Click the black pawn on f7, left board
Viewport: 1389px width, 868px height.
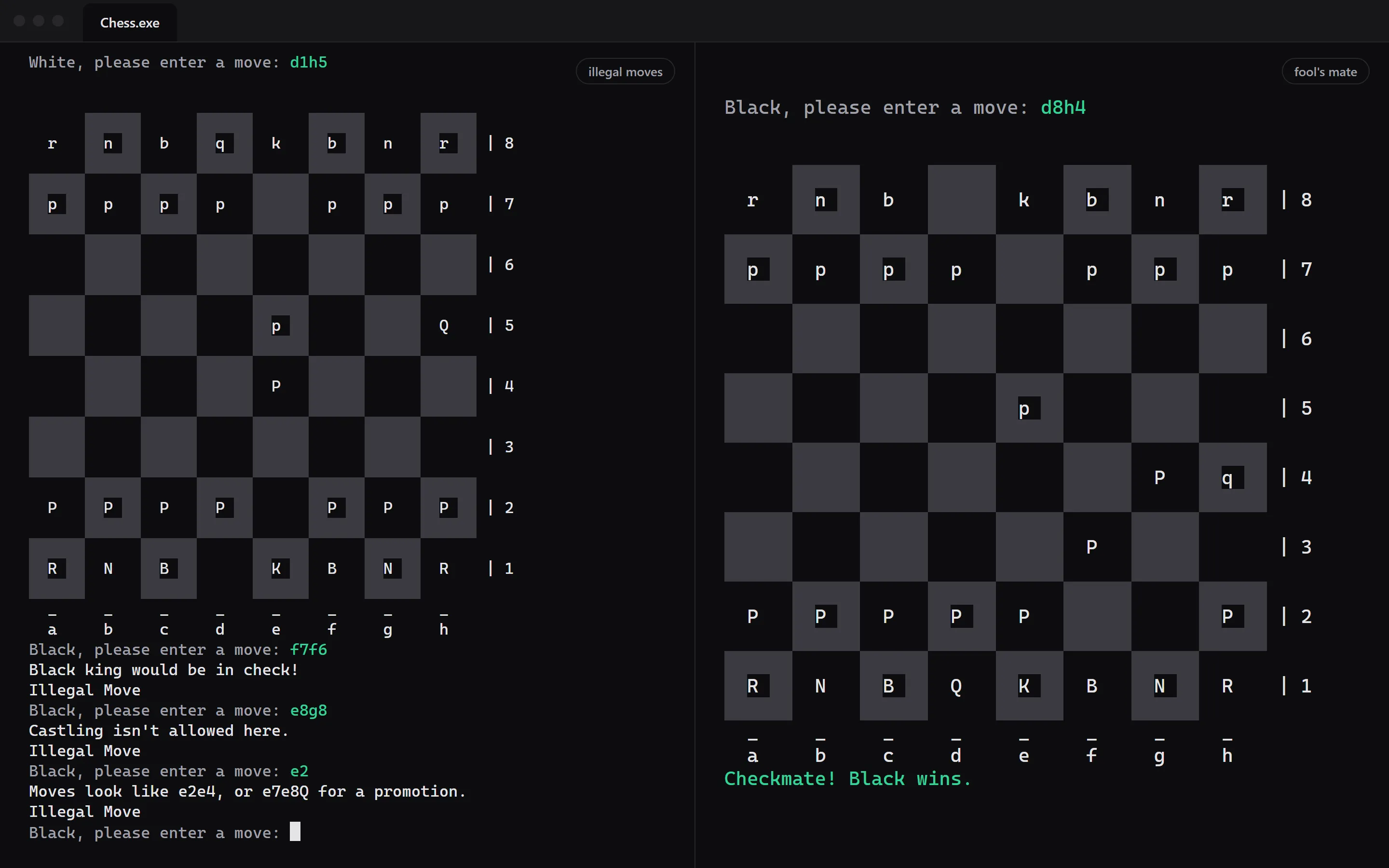coord(332,204)
